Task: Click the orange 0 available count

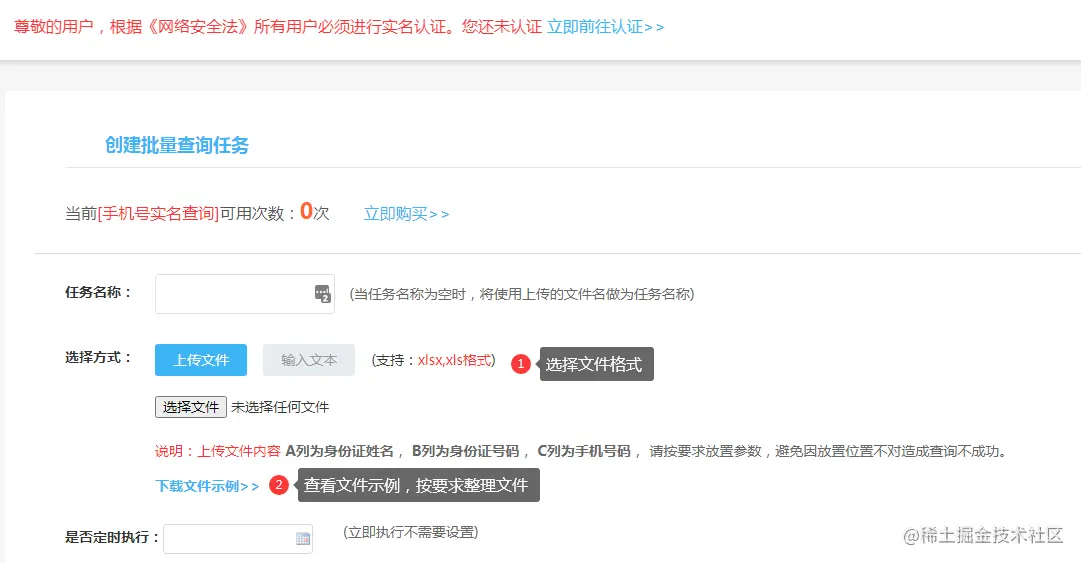Action: [306, 211]
